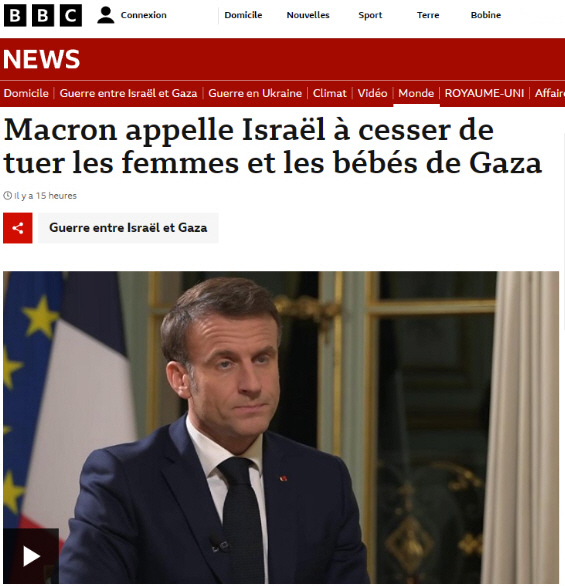Screen dimensions: 565x586
Task: Click the BBC logo blocks
Action: click(43, 15)
